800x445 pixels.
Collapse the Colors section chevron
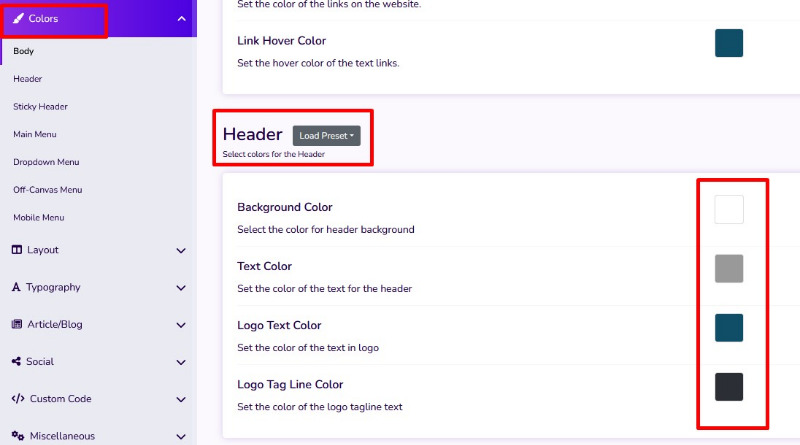[181, 19]
